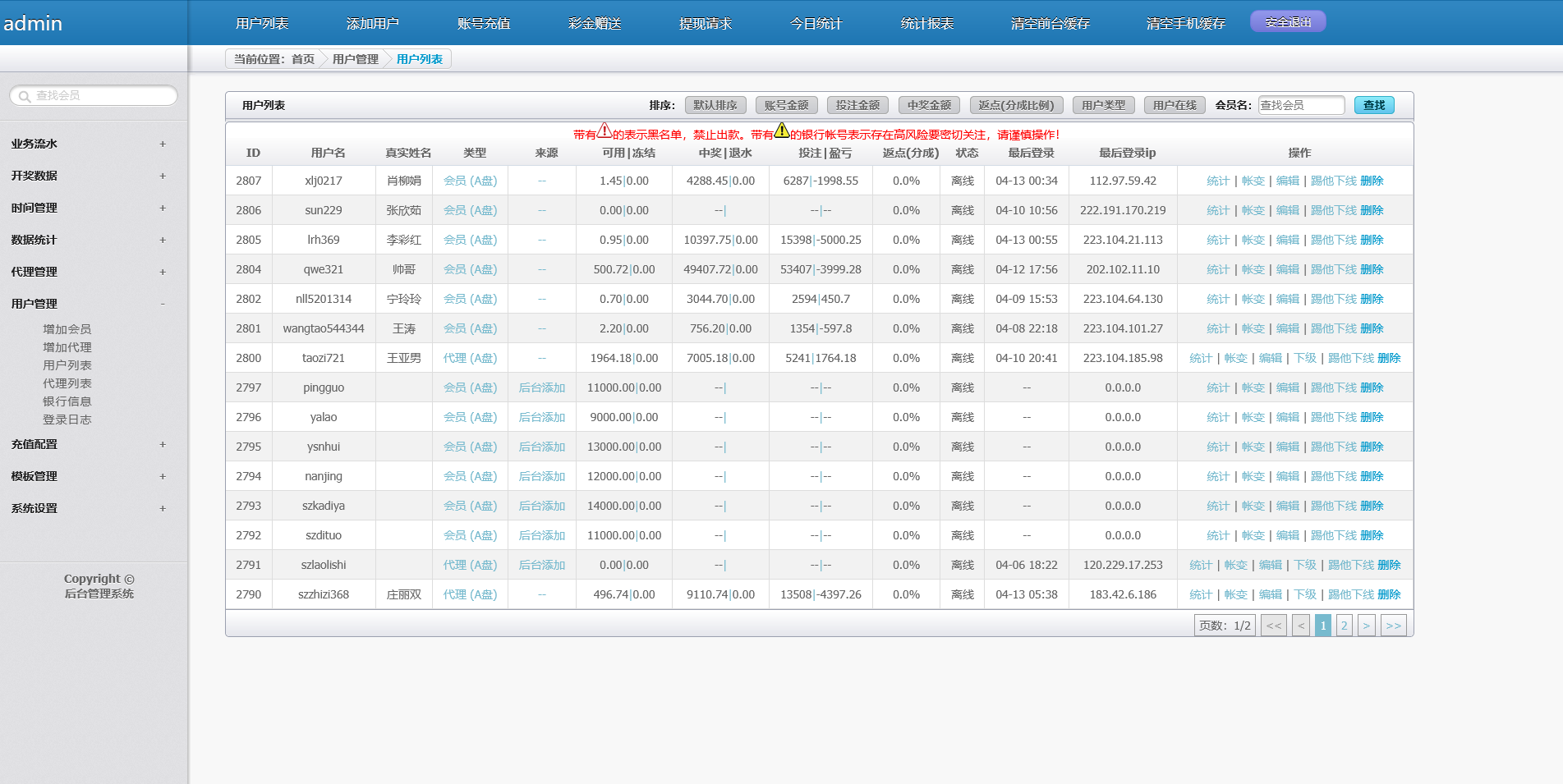Go to last page with >> button
Screen dimensions: 1563x784
(1394, 626)
